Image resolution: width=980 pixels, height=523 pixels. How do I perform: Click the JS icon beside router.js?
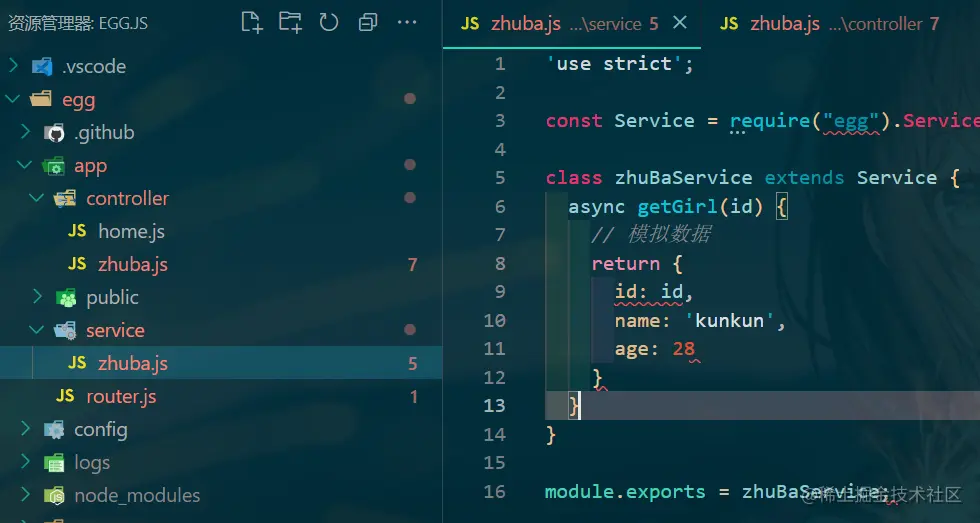coord(66,396)
